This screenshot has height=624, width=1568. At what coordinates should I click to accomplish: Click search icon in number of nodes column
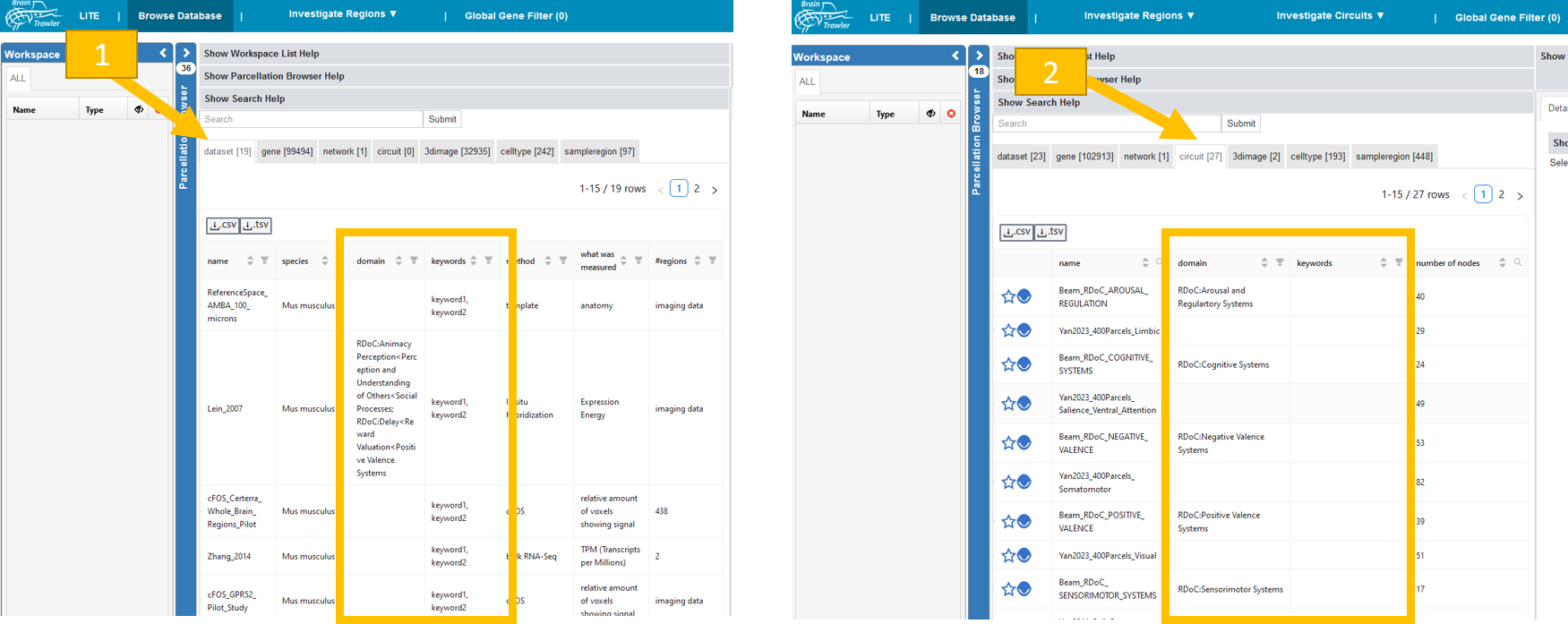1518,262
